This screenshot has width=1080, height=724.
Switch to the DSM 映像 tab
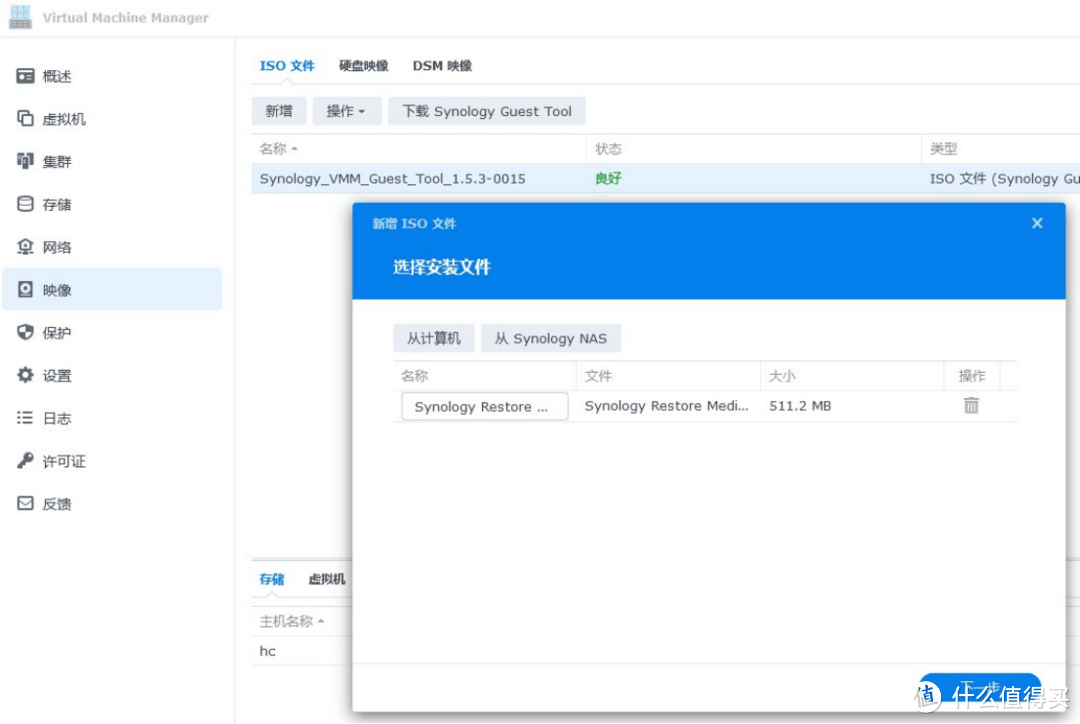click(442, 66)
